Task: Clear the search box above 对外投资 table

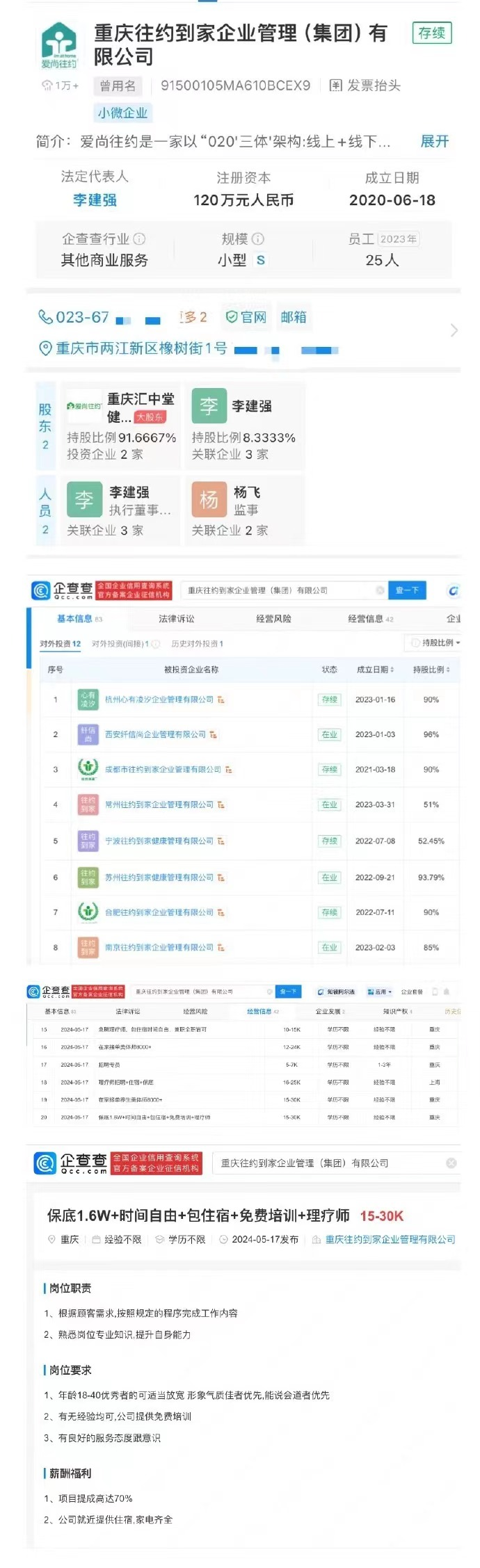Action: [x=380, y=590]
